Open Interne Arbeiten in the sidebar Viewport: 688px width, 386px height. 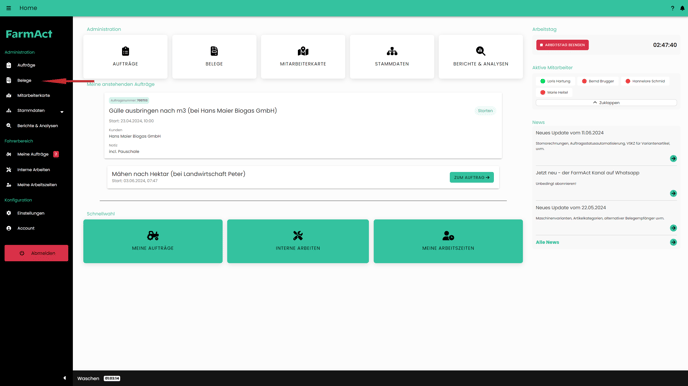pos(33,170)
